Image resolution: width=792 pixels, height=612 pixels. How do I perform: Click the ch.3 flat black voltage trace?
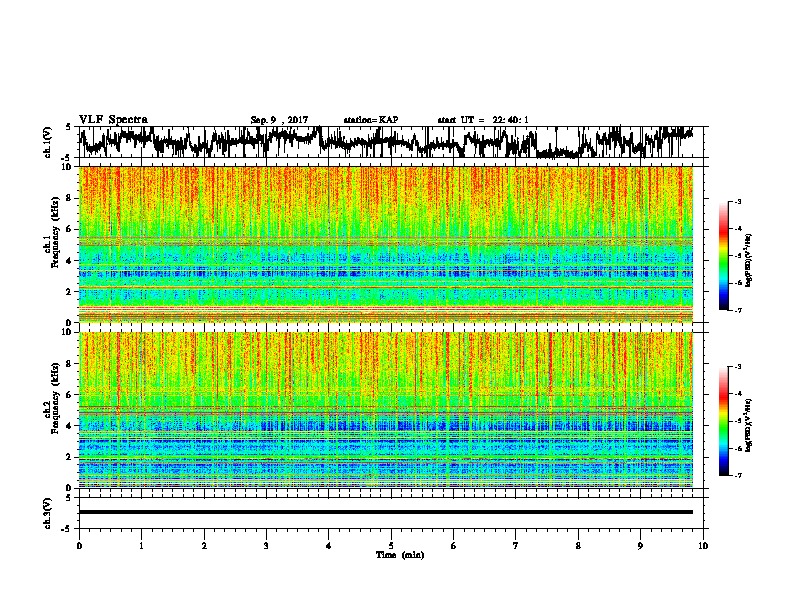pyautogui.click(x=386, y=512)
